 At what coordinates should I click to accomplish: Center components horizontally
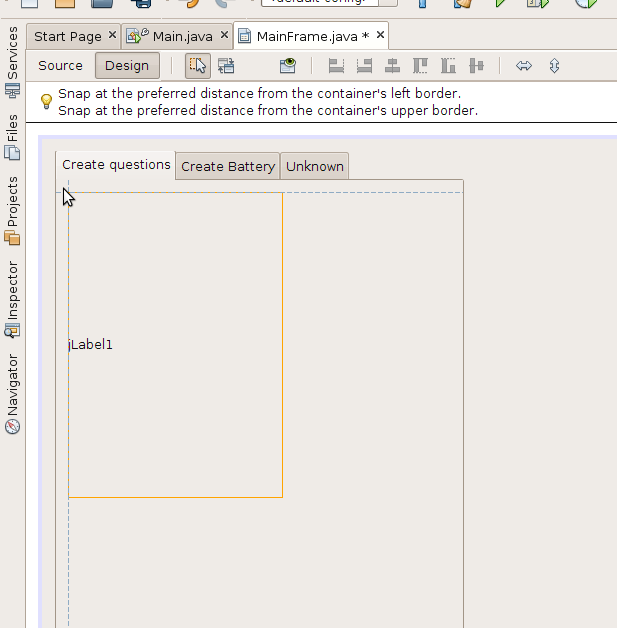tap(392, 66)
